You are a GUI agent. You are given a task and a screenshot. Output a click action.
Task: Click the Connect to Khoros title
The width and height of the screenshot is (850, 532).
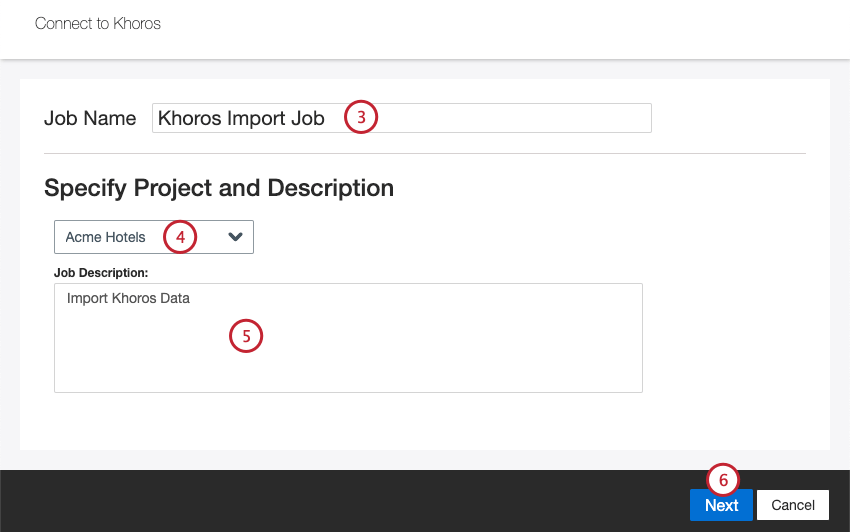click(x=98, y=23)
